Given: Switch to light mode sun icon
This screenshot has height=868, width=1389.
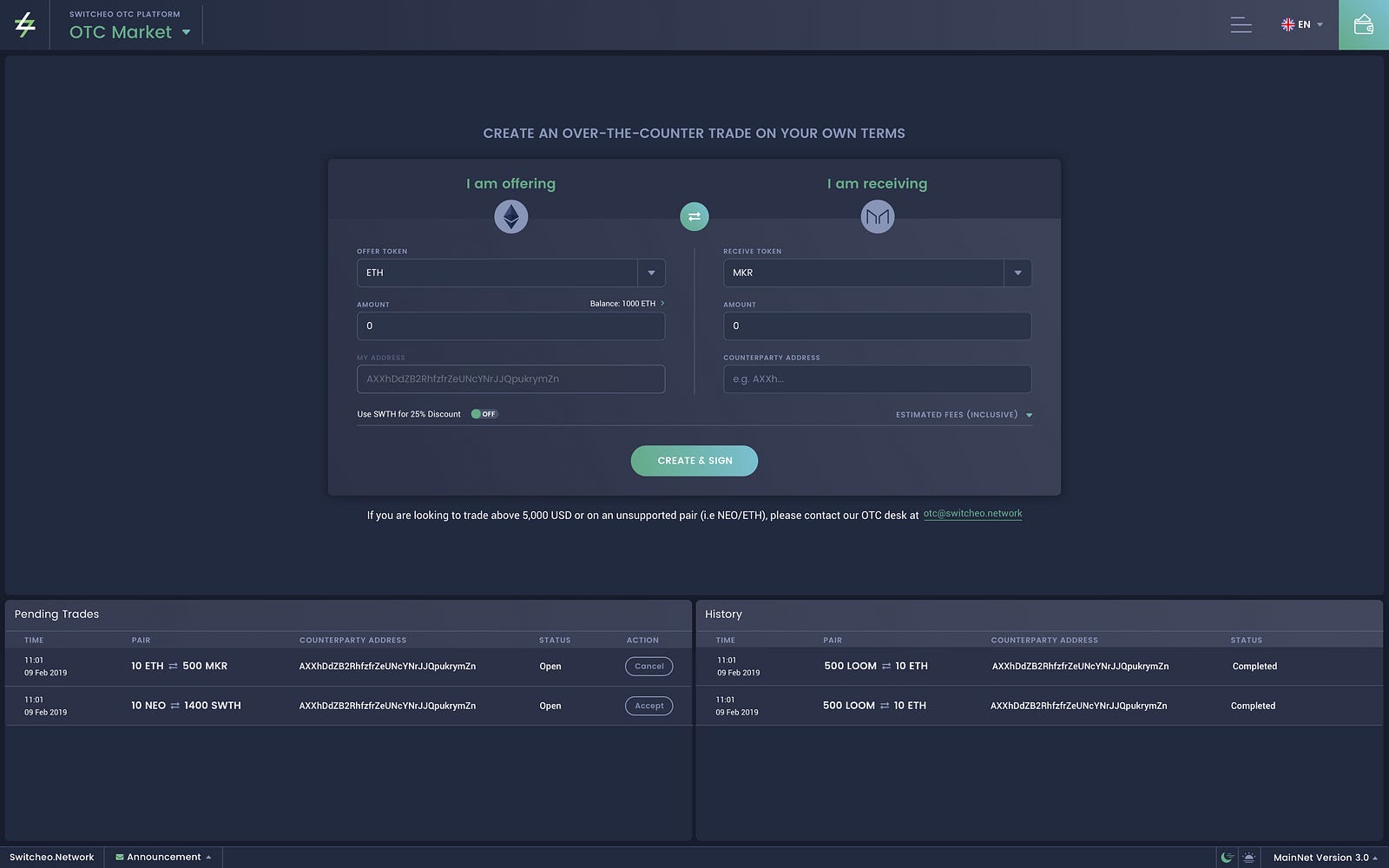Looking at the screenshot, I should 1248,858.
